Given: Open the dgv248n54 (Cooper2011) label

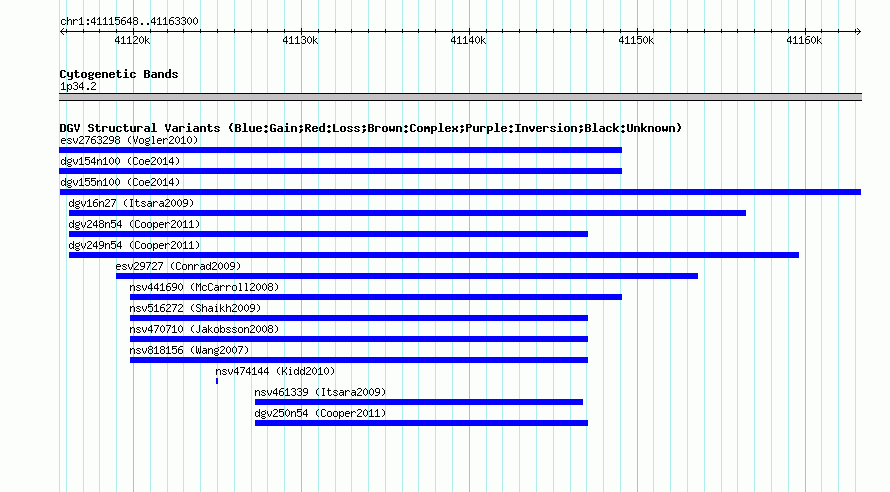Looking at the screenshot, I should 134,224.
